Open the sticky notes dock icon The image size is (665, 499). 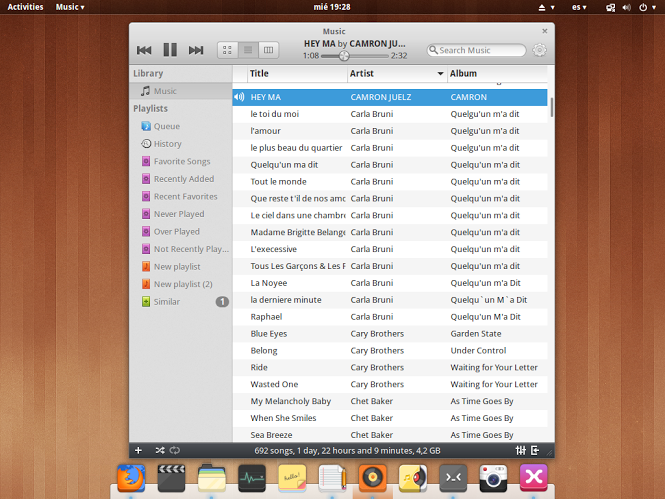click(292, 478)
